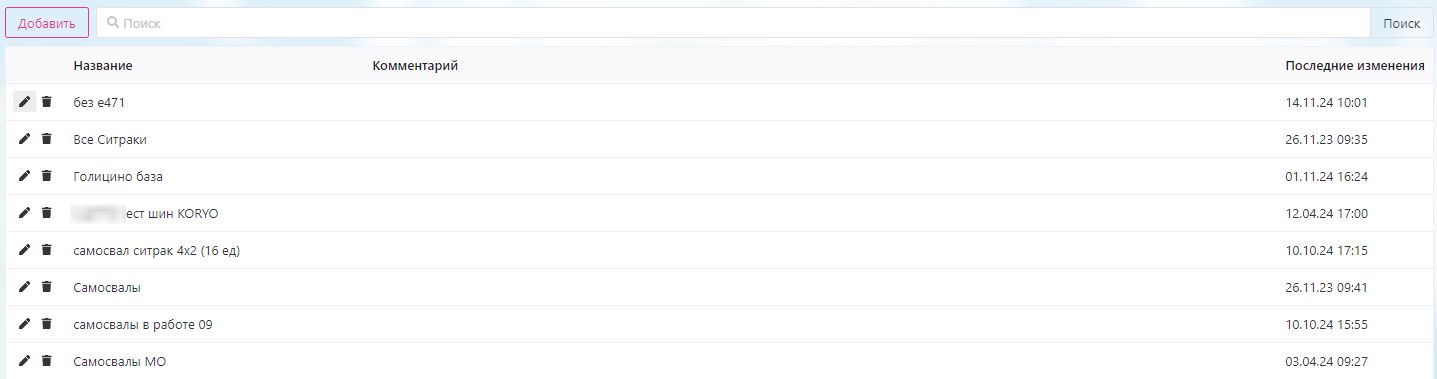Click the pencil icon beside "Самосвалы"
The height and width of the screenshot is (379, 1437).
point(25,287)
